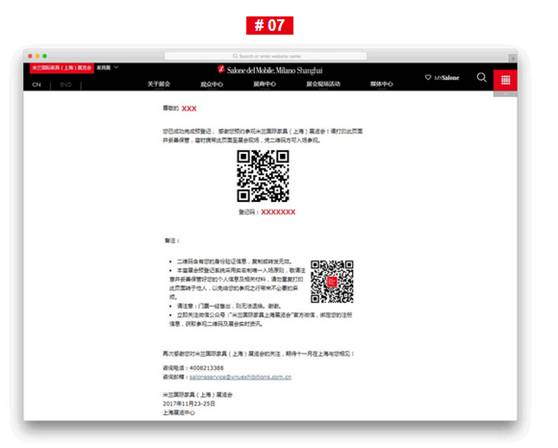558x448 pixels.
Task: Click the red Shanghai exhibition label button
Action: click(x=62, y=68)
